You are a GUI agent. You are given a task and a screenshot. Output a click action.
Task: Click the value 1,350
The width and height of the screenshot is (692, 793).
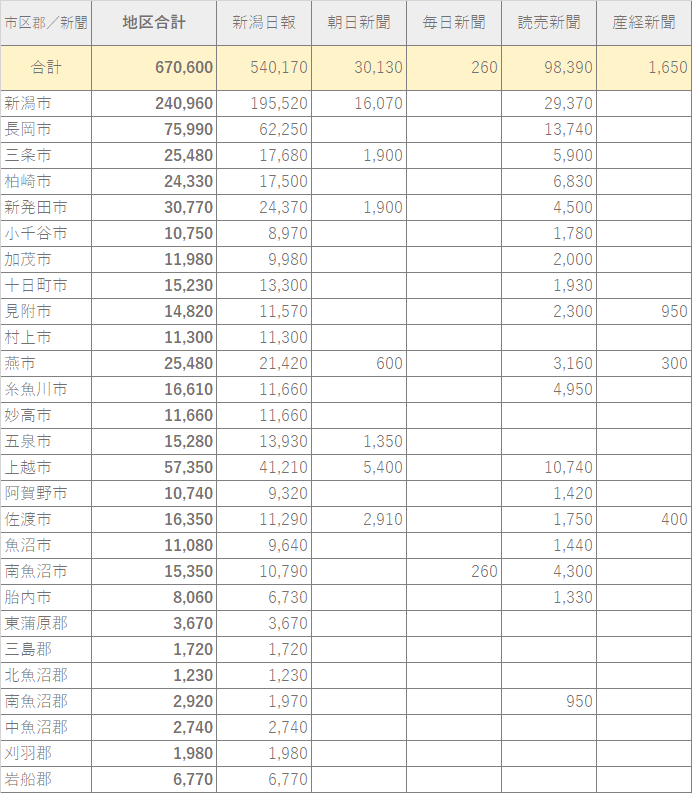(x=383, y=442)
